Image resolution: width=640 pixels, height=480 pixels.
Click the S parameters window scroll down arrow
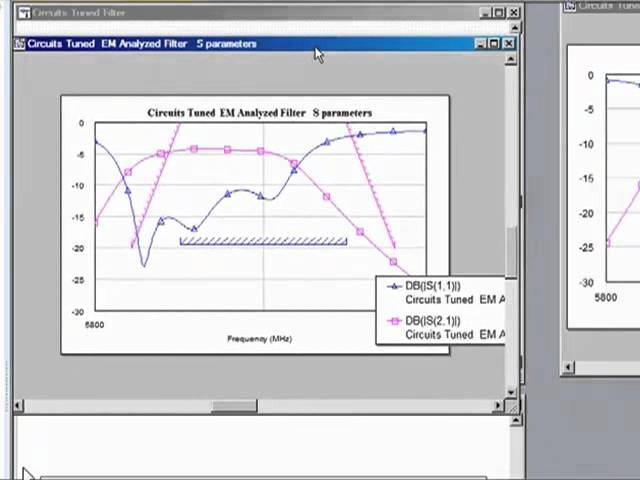click(x=511, y=392)
